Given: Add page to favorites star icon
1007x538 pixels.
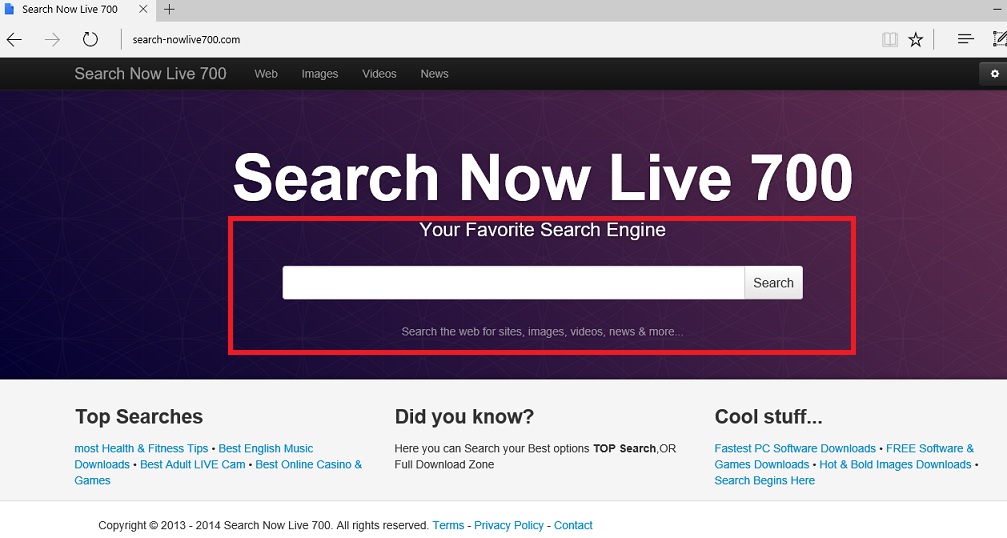Looking at the screenshot, I should [x=916, y=40].
